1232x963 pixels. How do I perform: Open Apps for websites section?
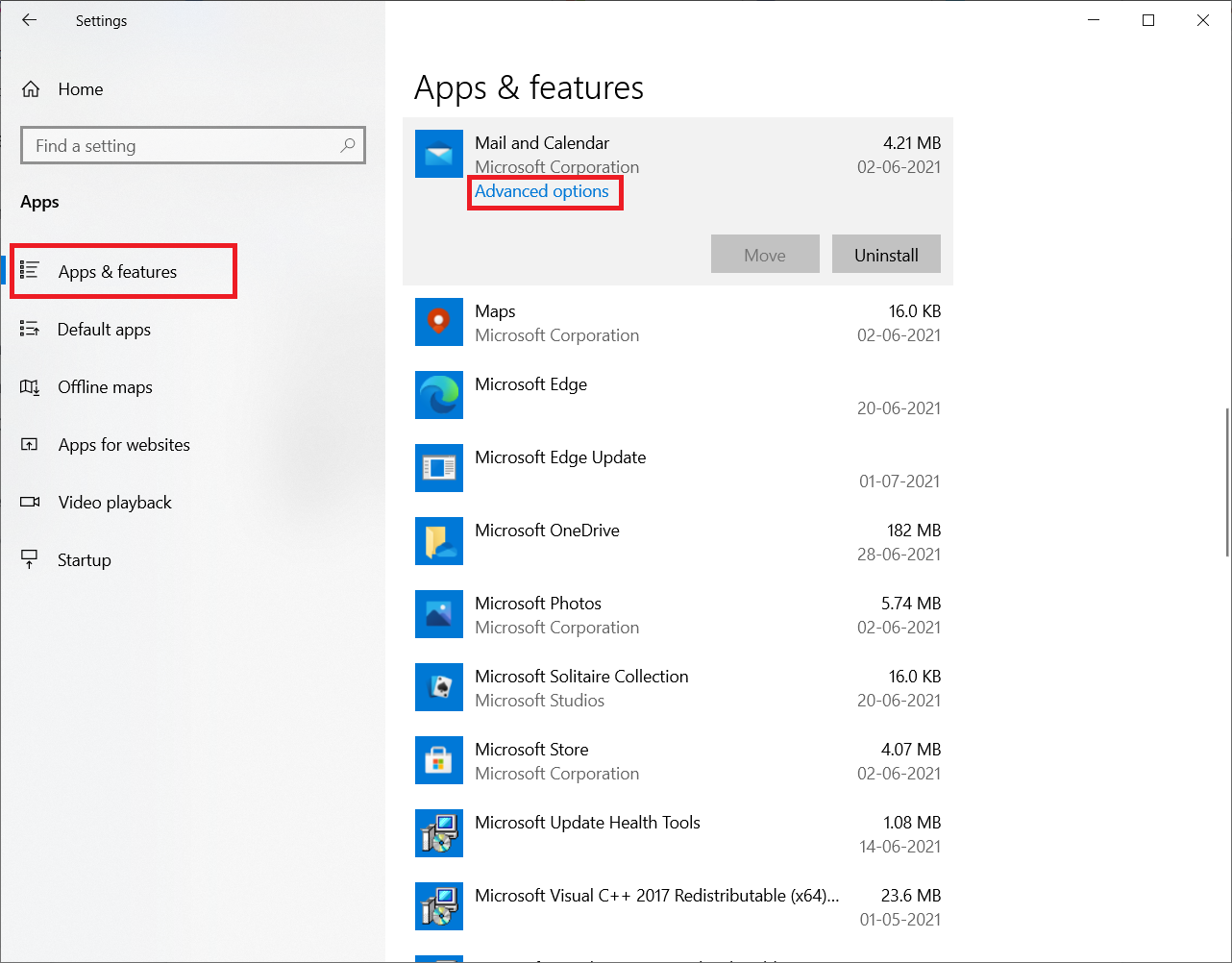(124, 445)
